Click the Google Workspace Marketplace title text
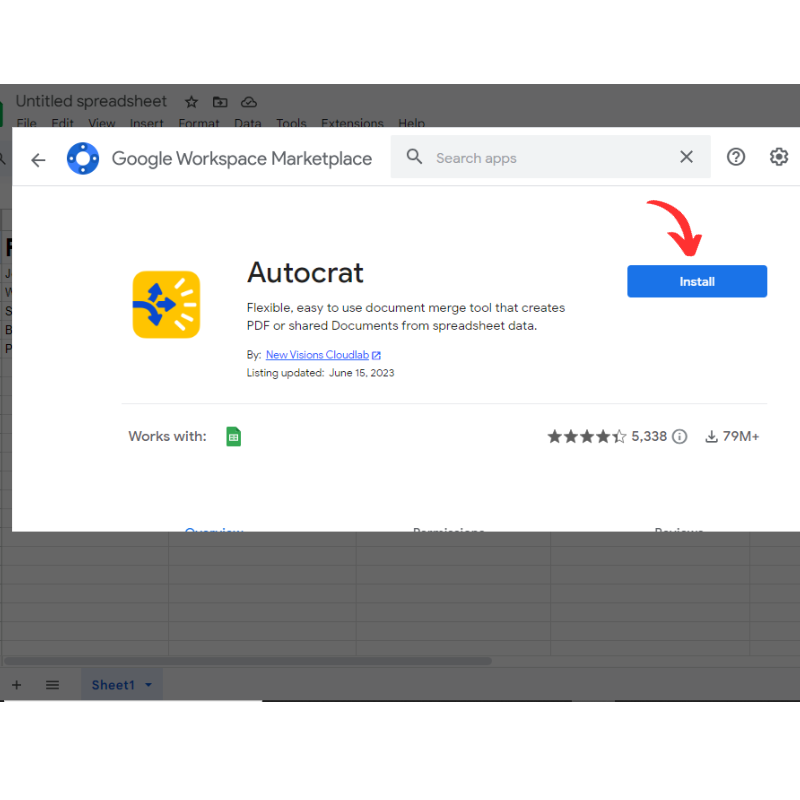This screenshot has height=800, width=800. [242, 159]
